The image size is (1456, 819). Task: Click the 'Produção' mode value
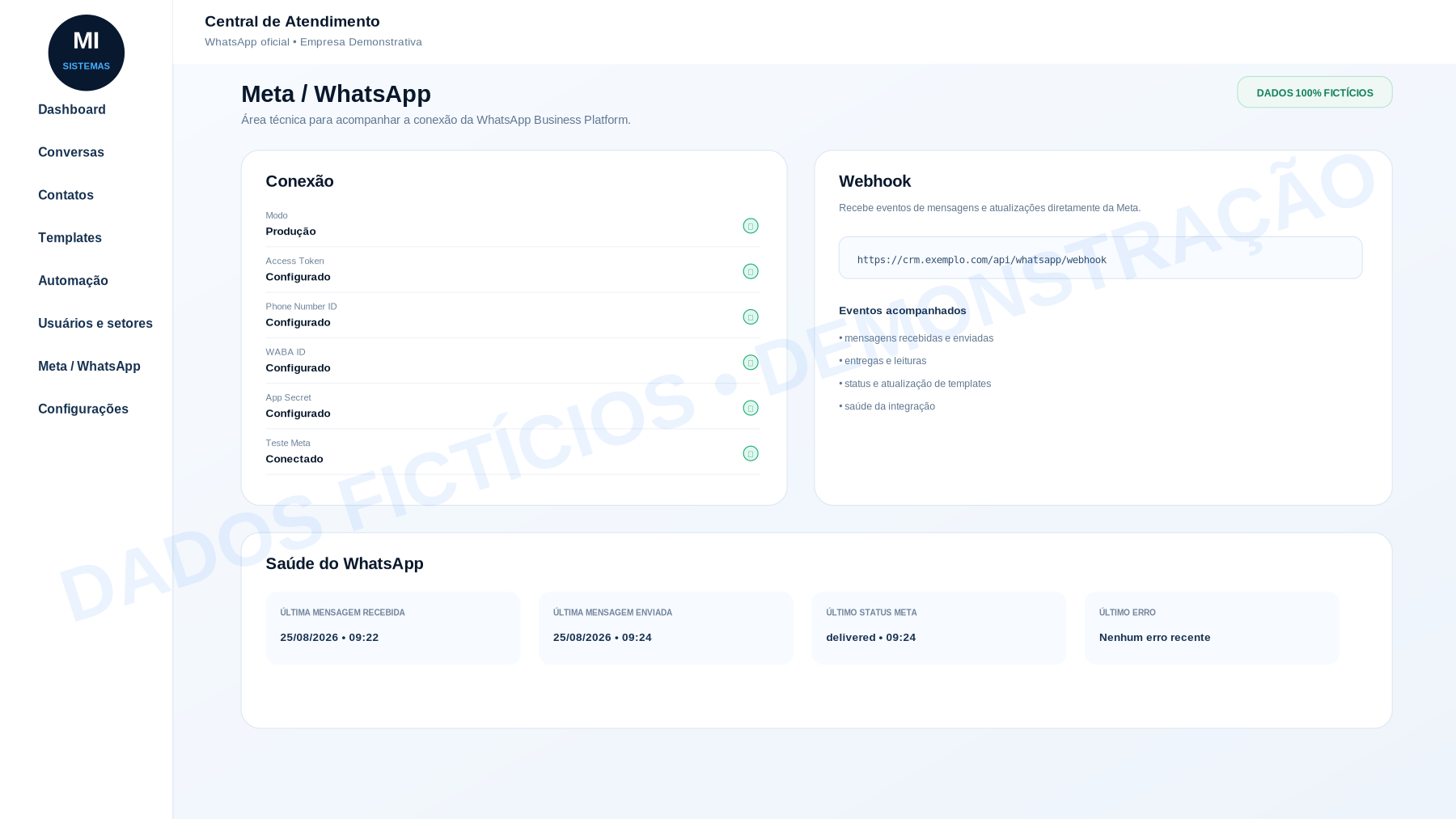coord(291,231)
